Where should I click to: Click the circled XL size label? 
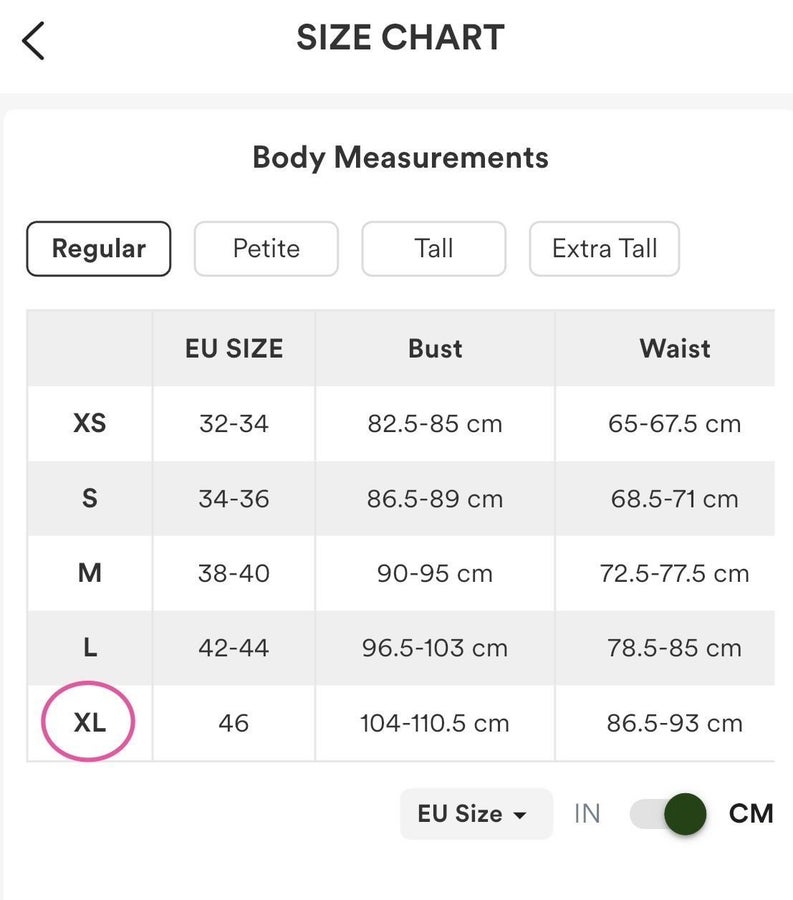90,722
